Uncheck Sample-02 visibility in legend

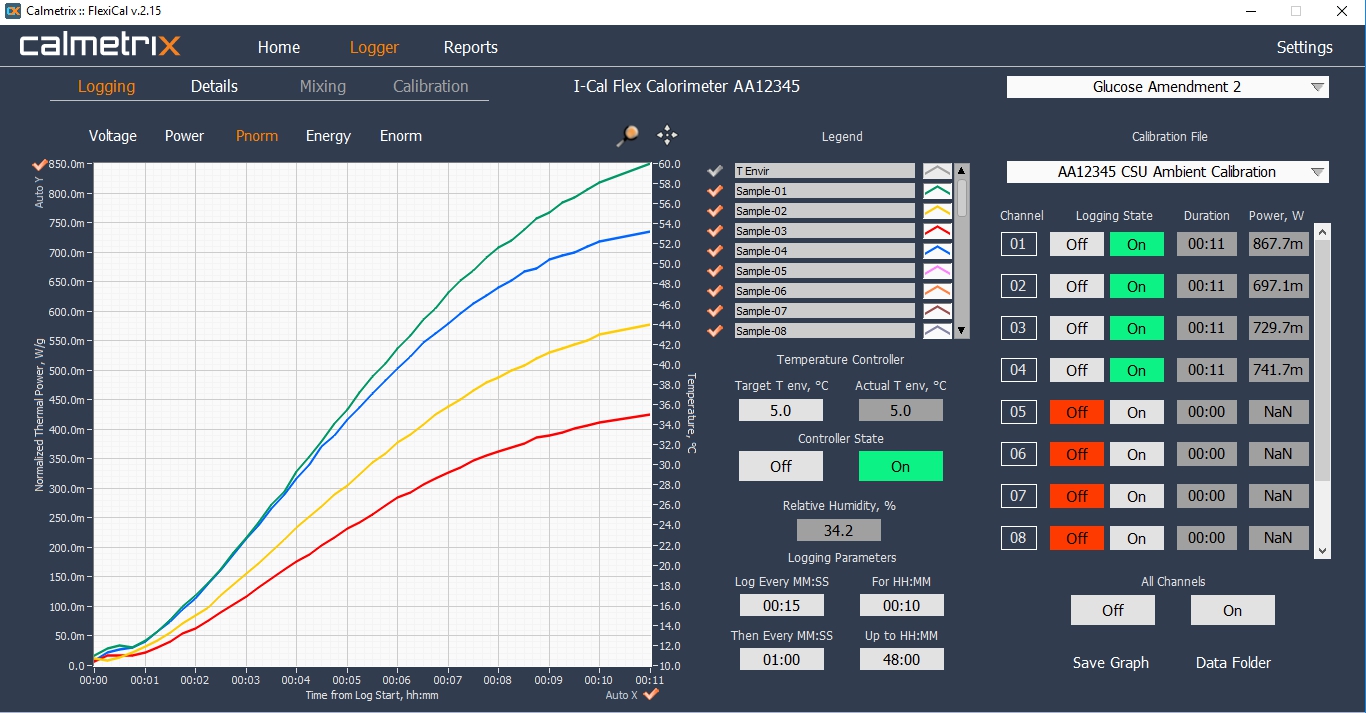pyautogui.click(x=715, y=211)
